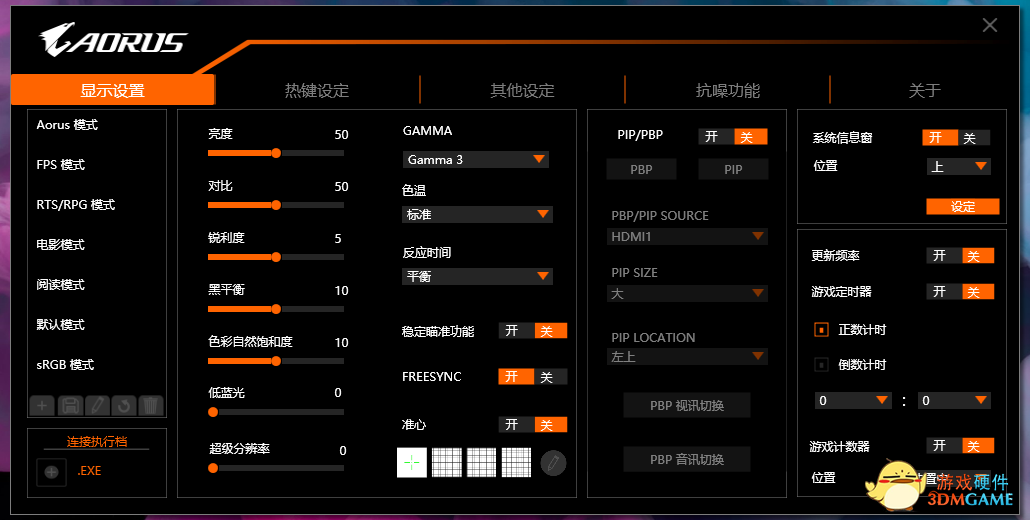This screenshot has height=520, width=1030.
Task: Select RTS/RPG 模式 preset
Action: coord(76,205)
